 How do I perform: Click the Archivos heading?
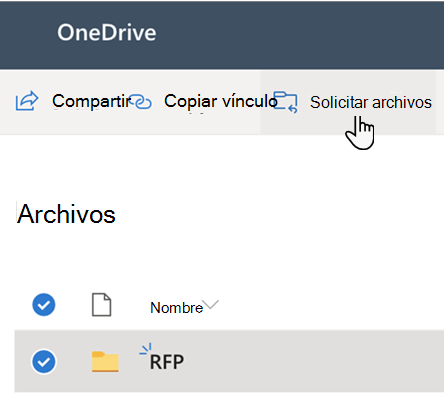(x=66, y=214)
